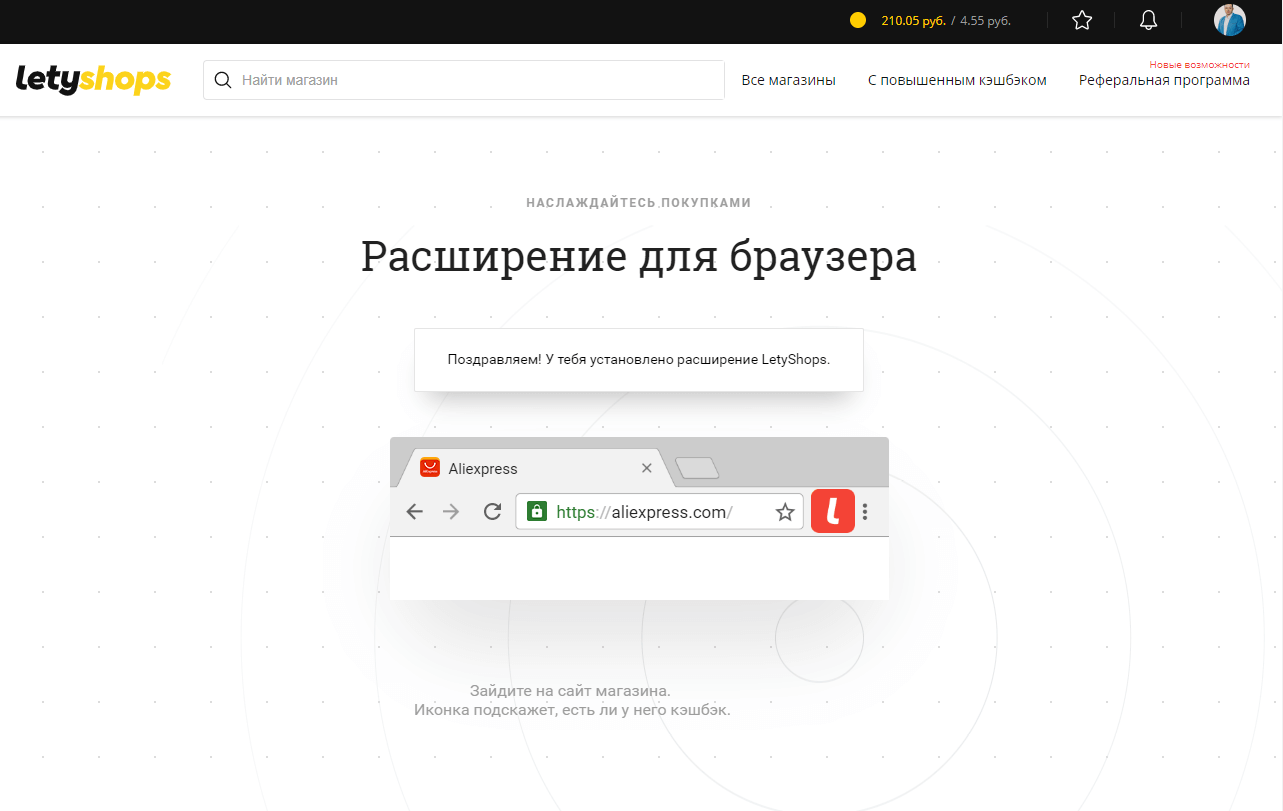
Task: Click the LetyShops logo
Action: pos(93,79)
